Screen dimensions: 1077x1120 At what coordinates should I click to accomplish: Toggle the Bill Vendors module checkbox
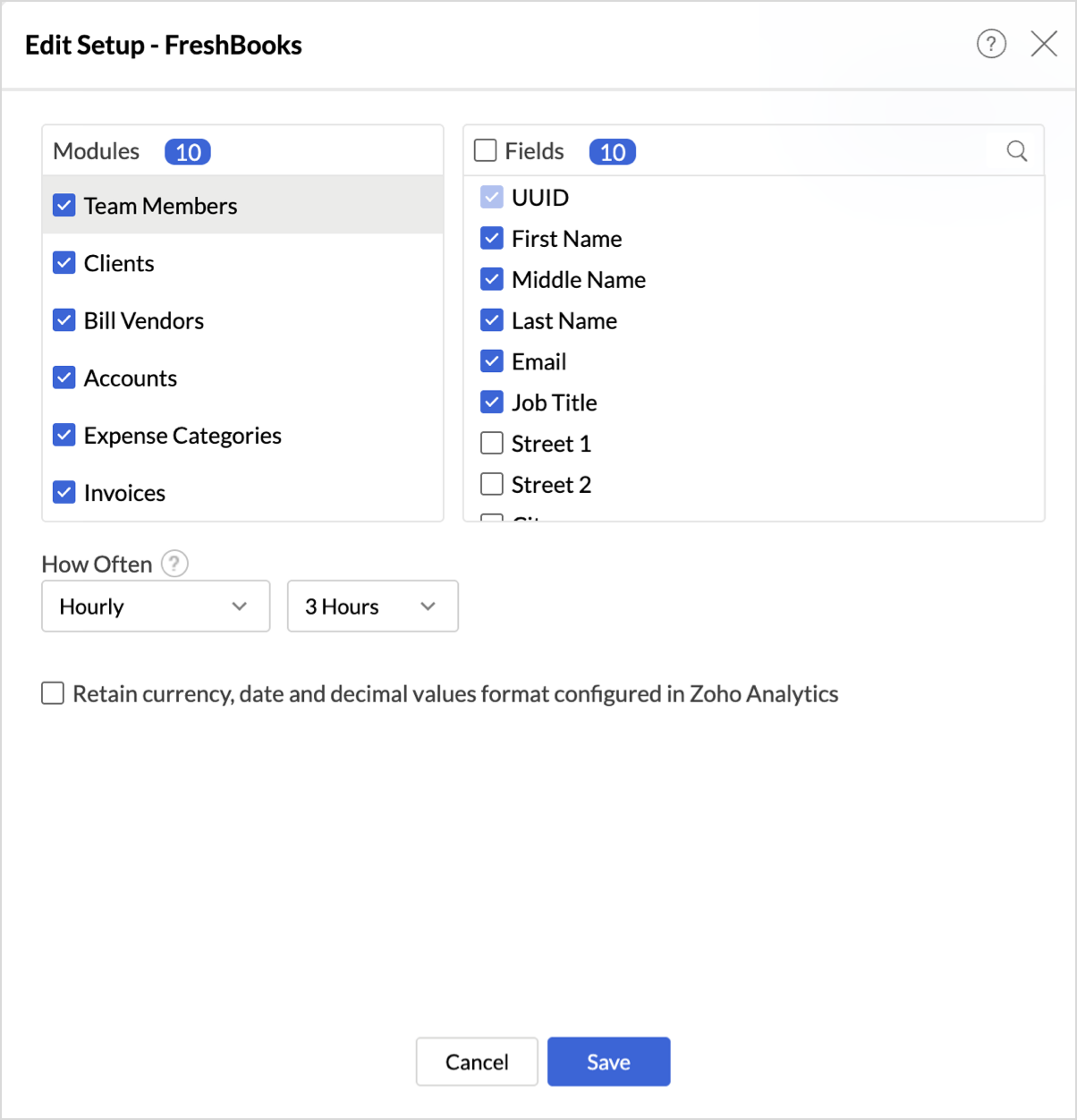click(x=64, y=320)
